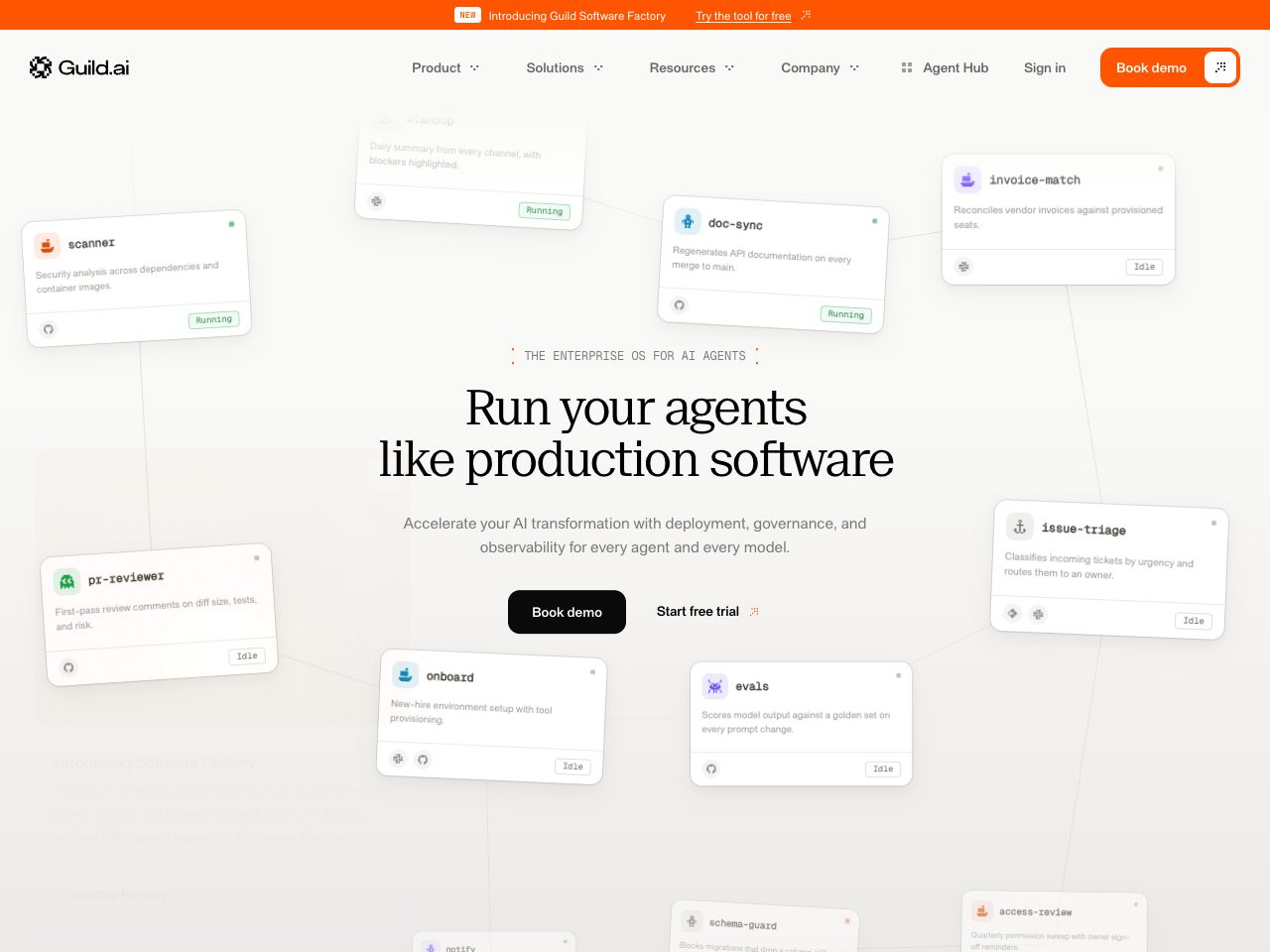Click onboard agent blue icon
Screen dimensions: 1270x952
(x=405, y=674)
